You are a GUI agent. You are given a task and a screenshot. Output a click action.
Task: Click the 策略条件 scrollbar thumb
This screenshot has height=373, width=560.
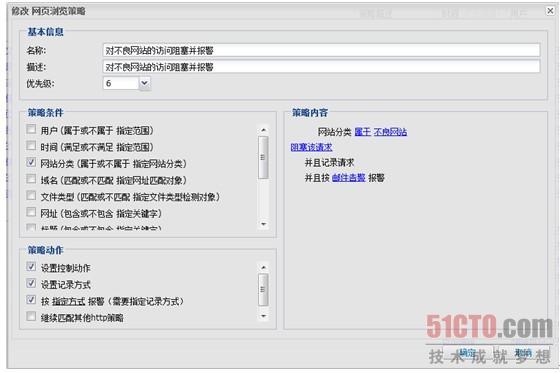tap(264, 157)
